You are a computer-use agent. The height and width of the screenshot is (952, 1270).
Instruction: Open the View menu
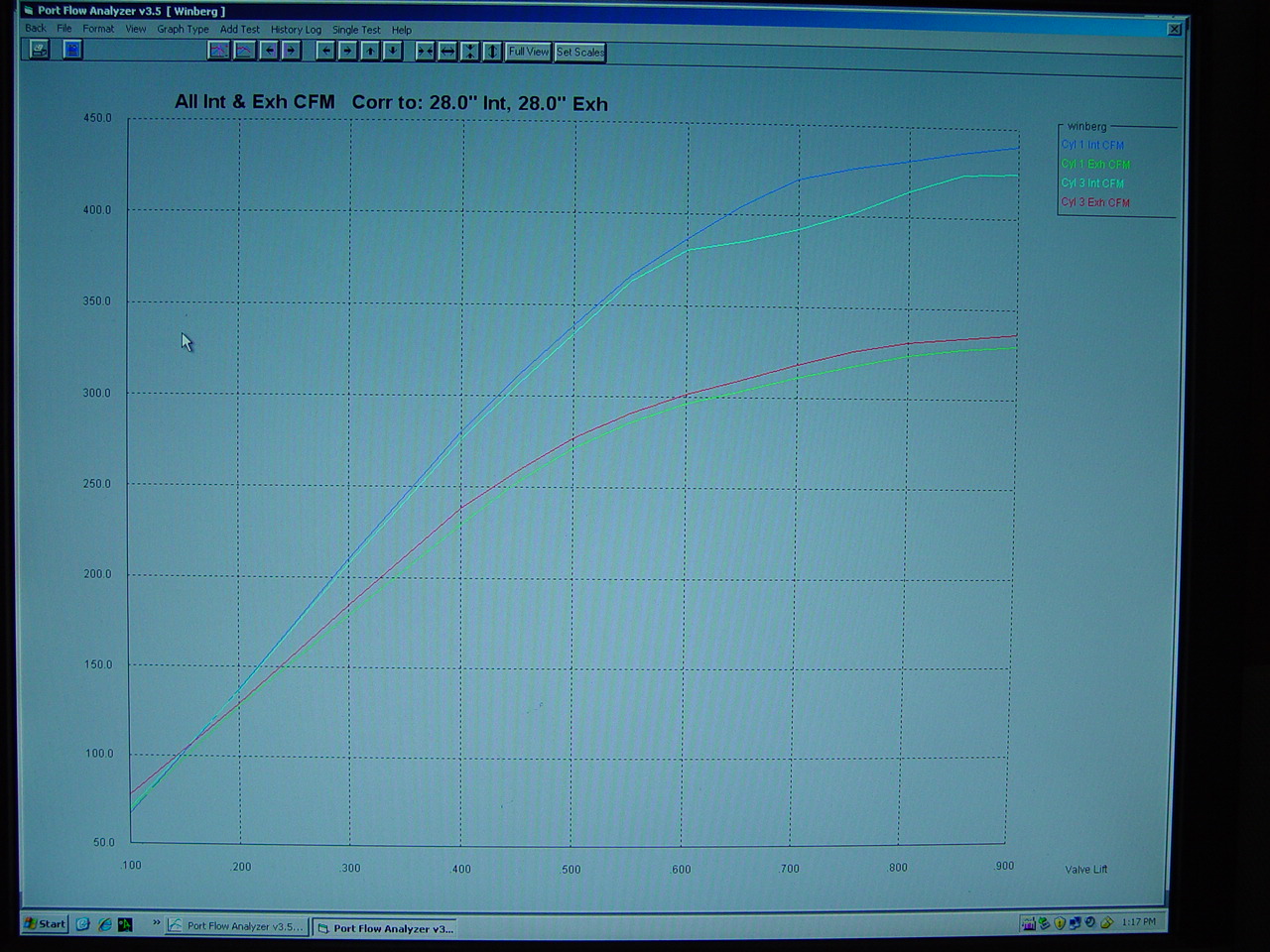[136, 29]
